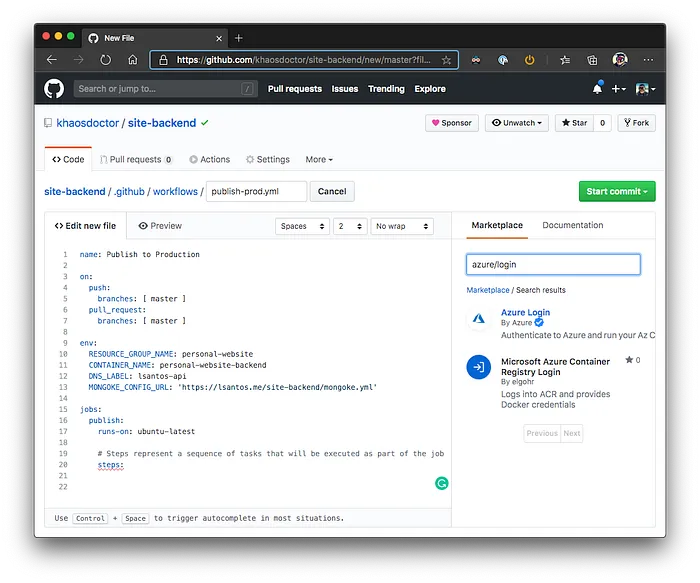Image resolution: width=700 pixels, height=583 pixels.
Task: Open the repository Settings tab
Action: (268, 159)
